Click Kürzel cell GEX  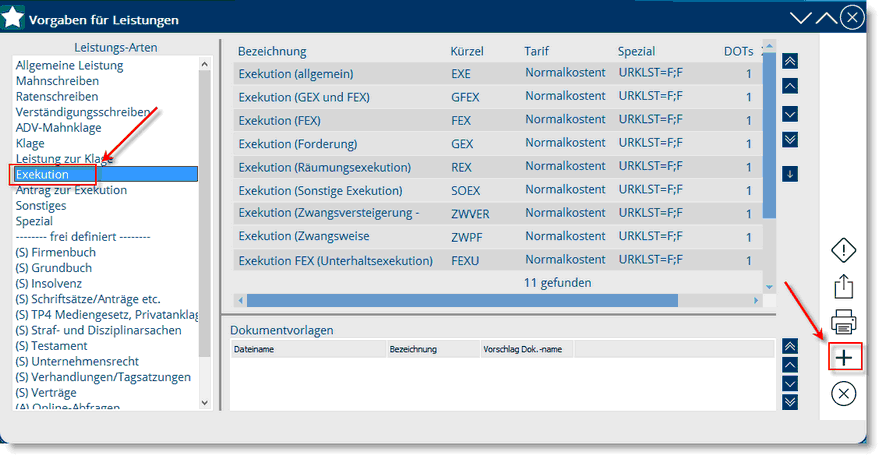click(462, 144)
